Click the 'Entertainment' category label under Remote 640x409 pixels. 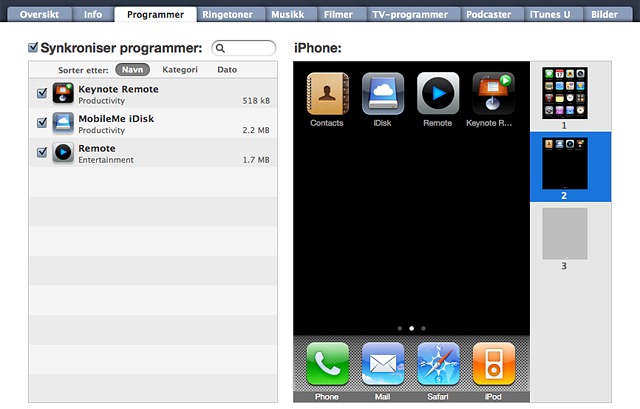tap(106, 160)
